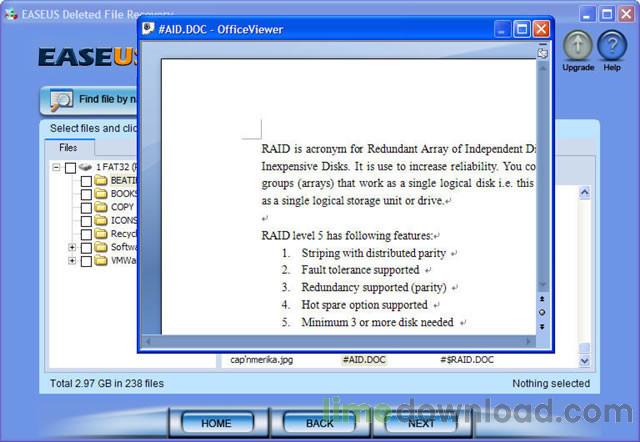Click 'Minimum 3 or more disk needed' item

pyautogui.click(x=378, y=322)
